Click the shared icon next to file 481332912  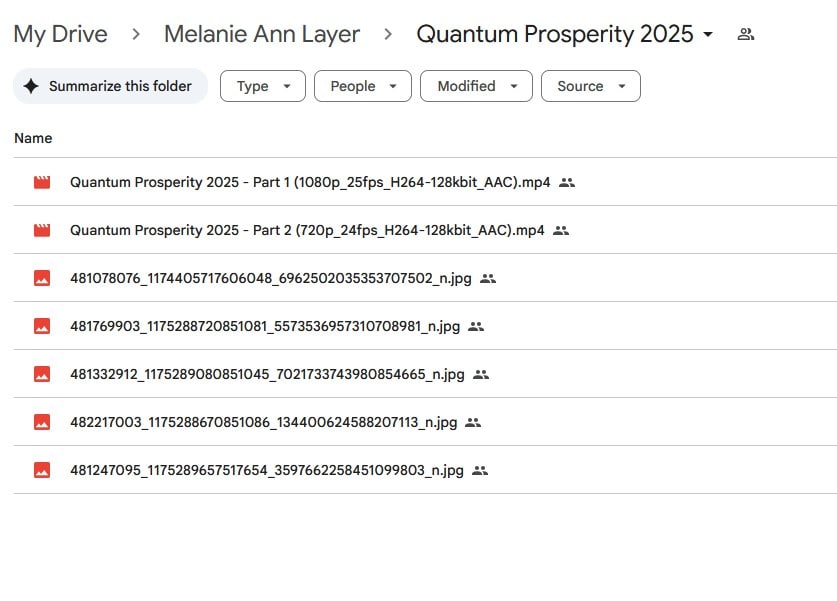pyautogui.click(x=479, y=374)
